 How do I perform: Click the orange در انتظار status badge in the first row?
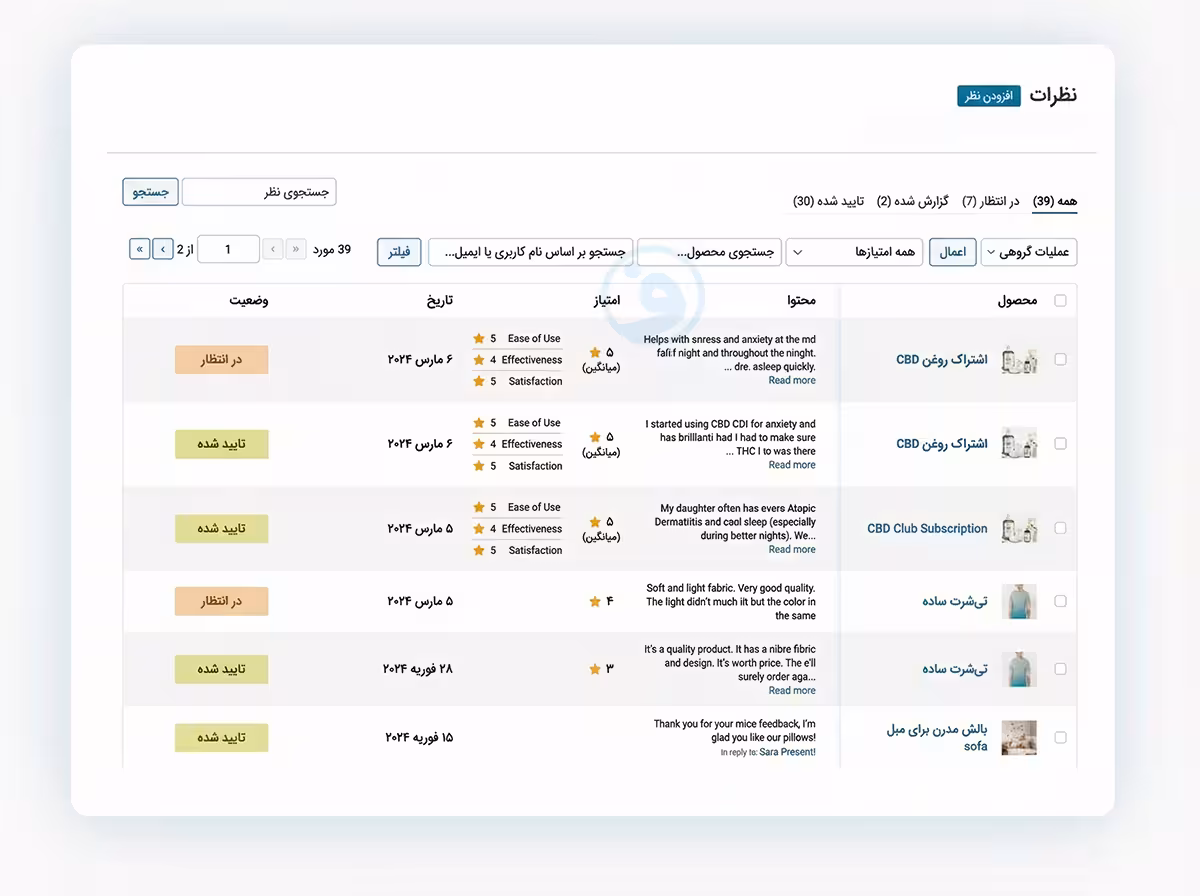(x=222, y=359)
